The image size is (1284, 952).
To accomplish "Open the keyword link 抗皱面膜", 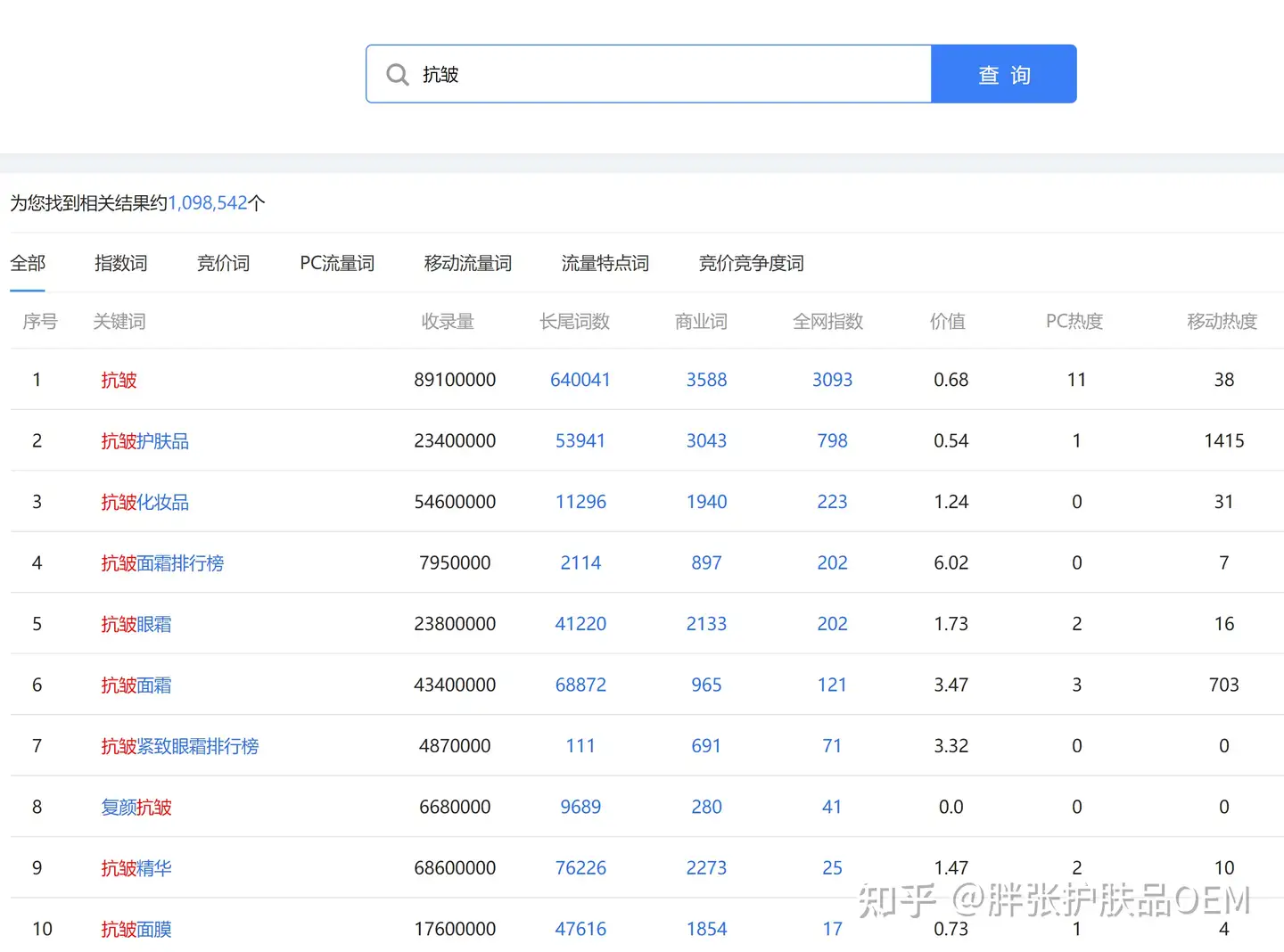I will (136, 929).
